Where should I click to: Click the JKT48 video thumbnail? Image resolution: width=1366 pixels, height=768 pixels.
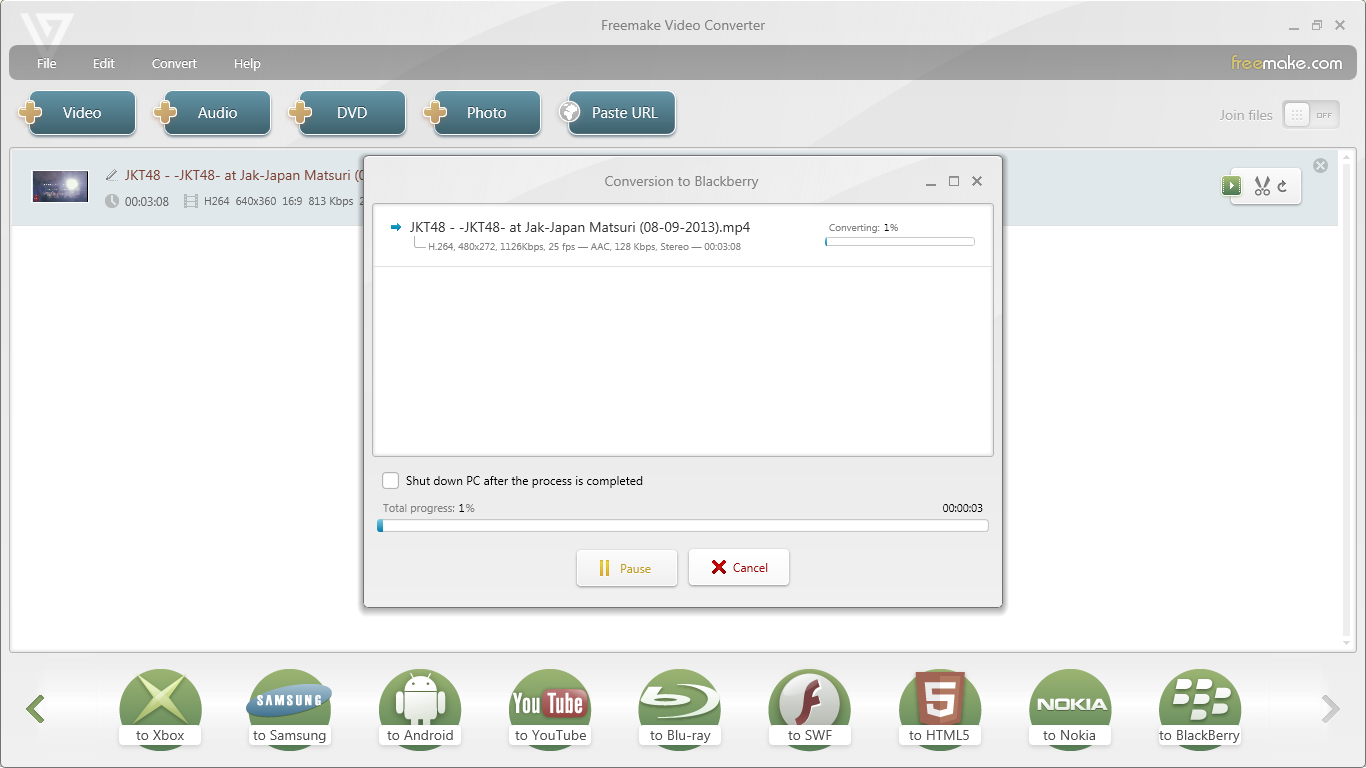tap(60, 187)
